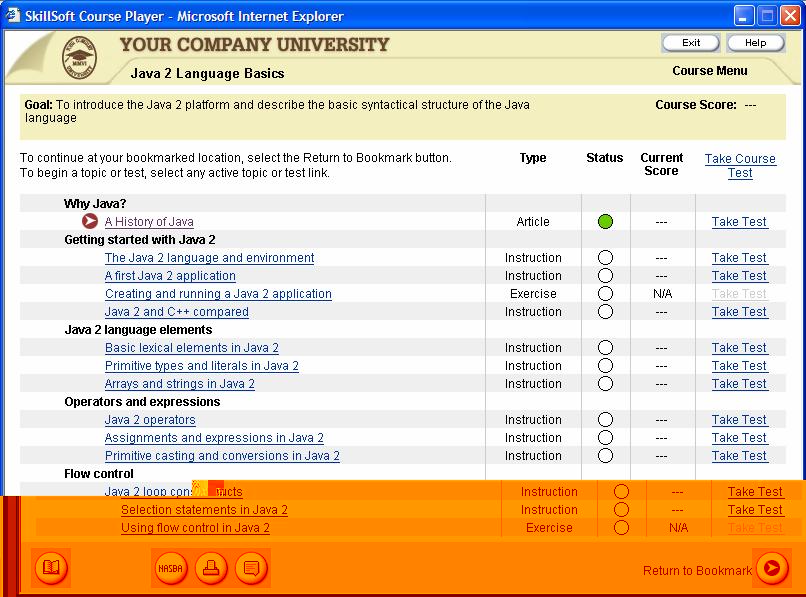Click status circle for A first Java 2 application

tap(606, 276)
